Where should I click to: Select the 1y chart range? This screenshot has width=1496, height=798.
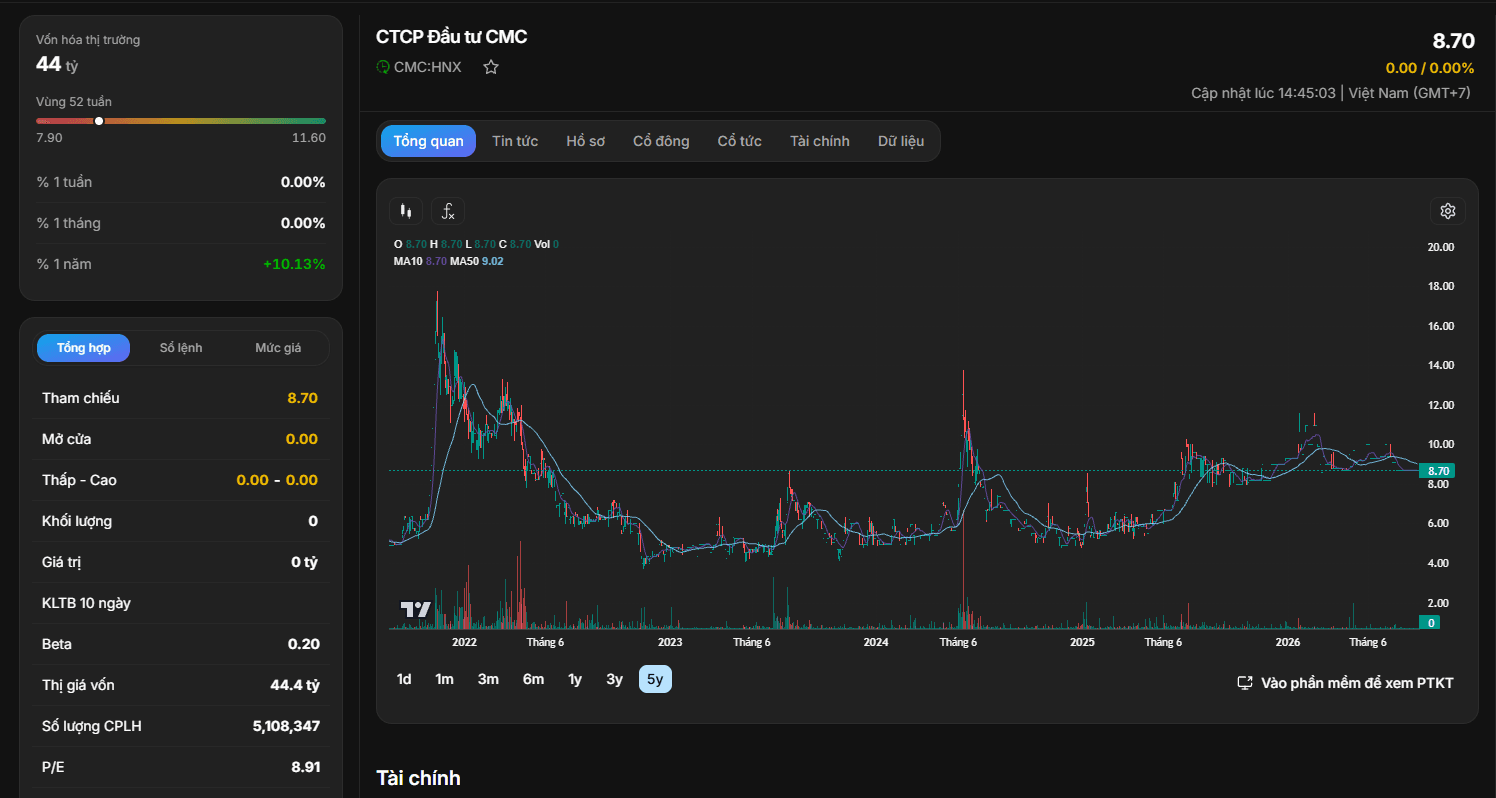pyautogui.click(x=575, y=679)
